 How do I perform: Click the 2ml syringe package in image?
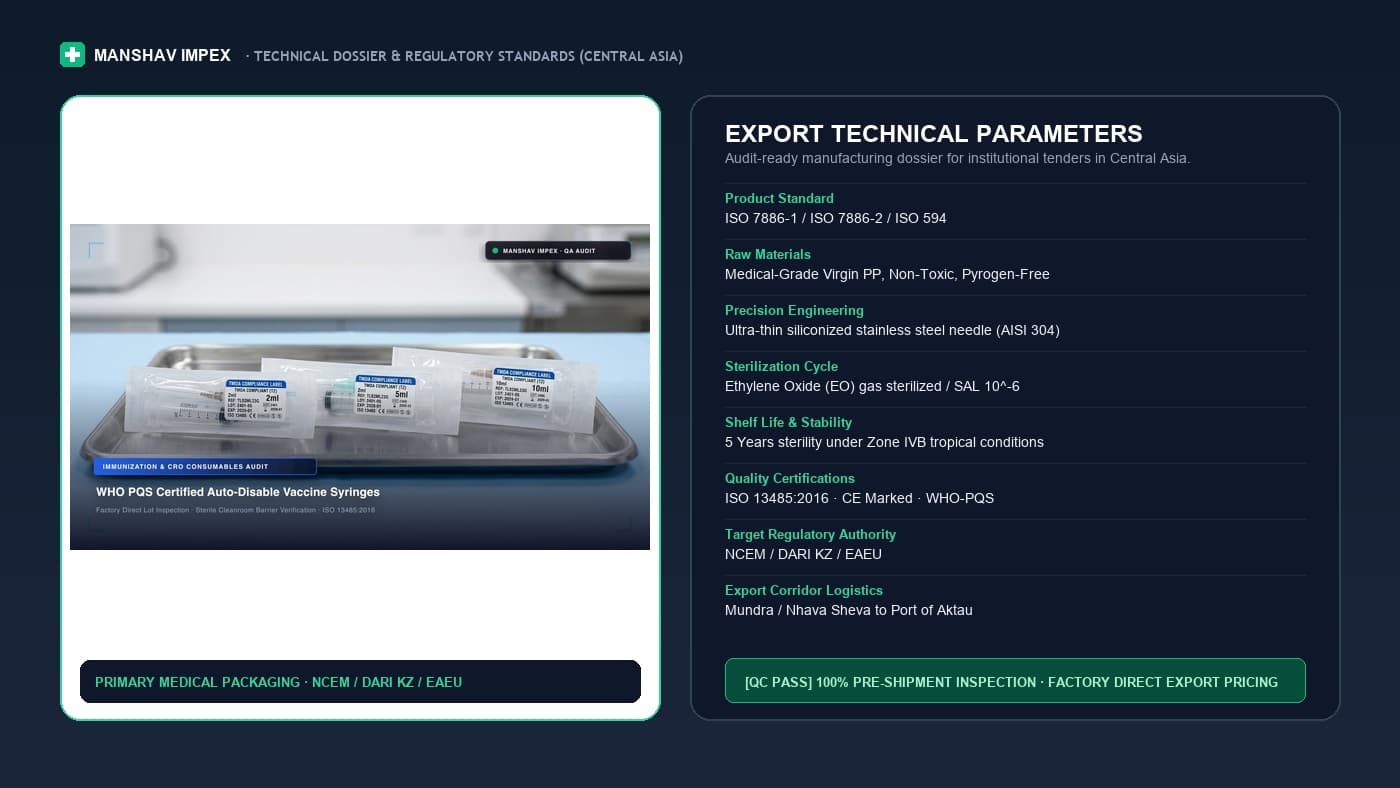pyautogui.click(x=222, y=402)
